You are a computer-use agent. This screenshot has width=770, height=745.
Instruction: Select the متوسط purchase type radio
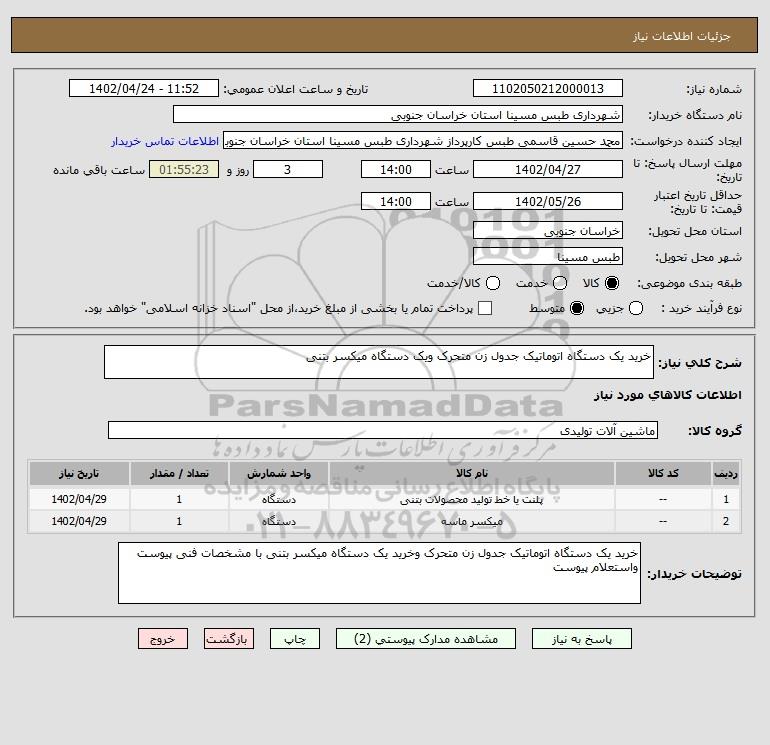577,308
